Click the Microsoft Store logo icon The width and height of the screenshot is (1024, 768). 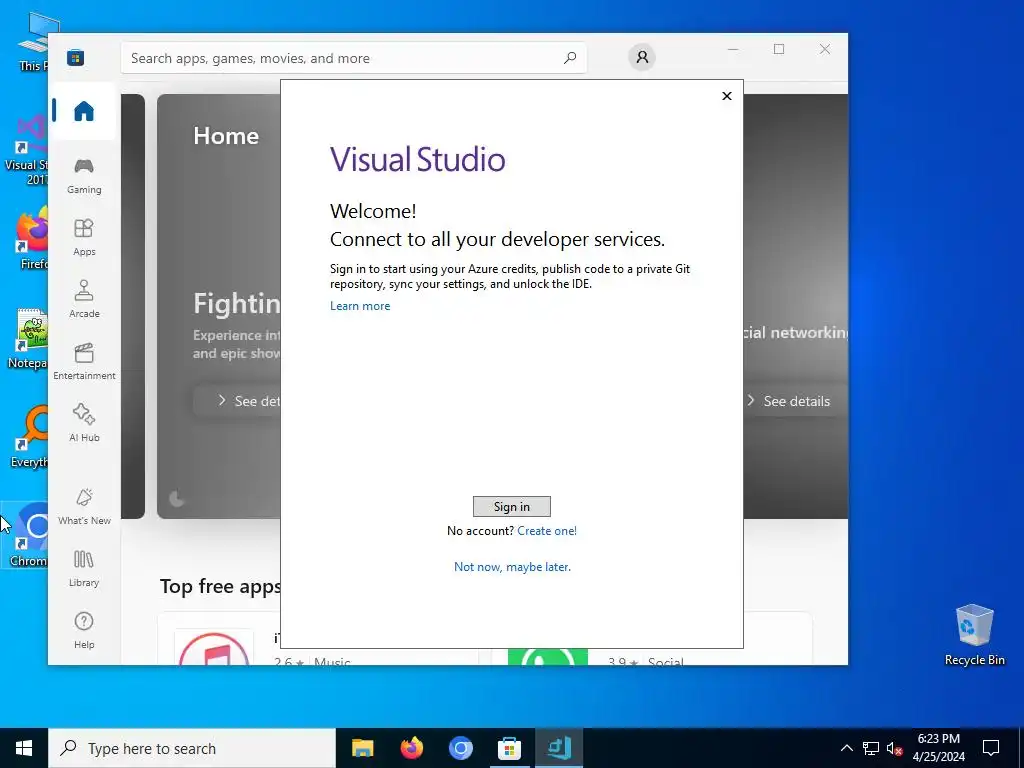[x=75, y=58]
